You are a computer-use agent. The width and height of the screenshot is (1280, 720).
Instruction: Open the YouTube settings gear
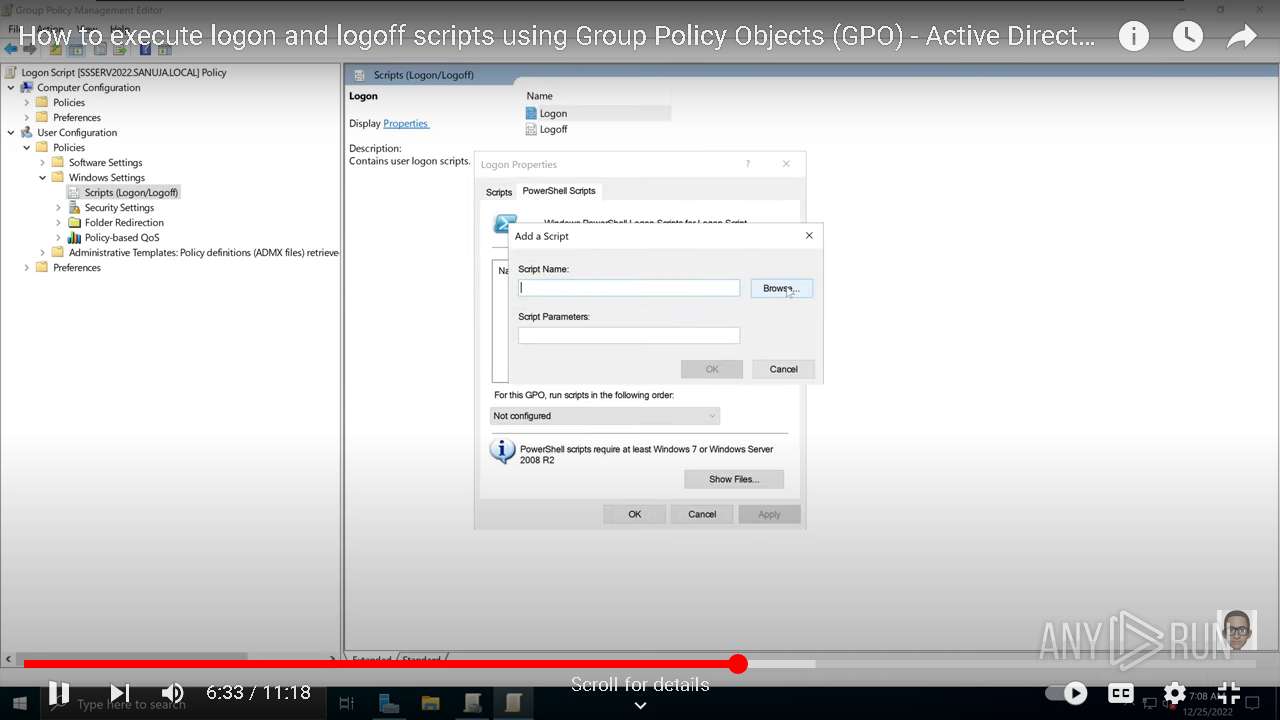(1175, 693)
